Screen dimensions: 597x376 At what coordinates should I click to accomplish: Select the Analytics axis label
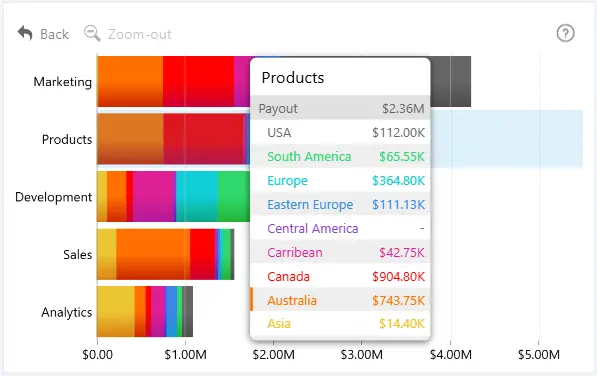67,312
